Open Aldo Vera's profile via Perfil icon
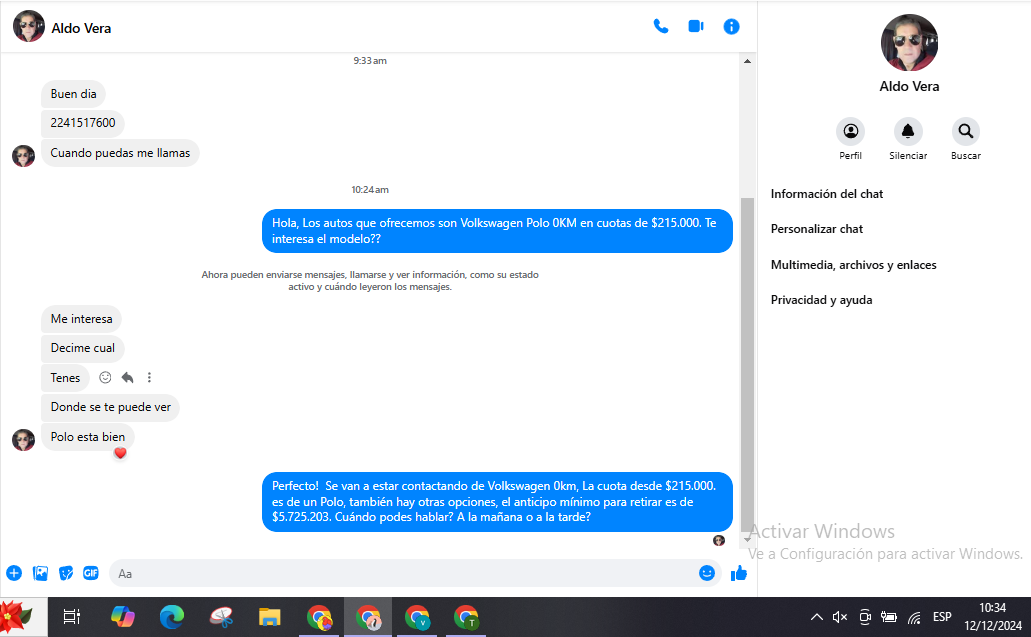Viewport: 1031px width, 637px height. click(850, 131)
